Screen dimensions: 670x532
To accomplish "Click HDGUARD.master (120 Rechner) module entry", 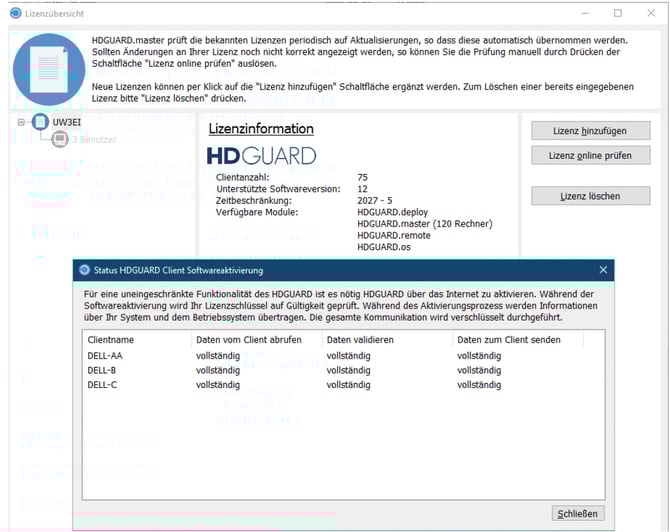I will click(425, 223).
